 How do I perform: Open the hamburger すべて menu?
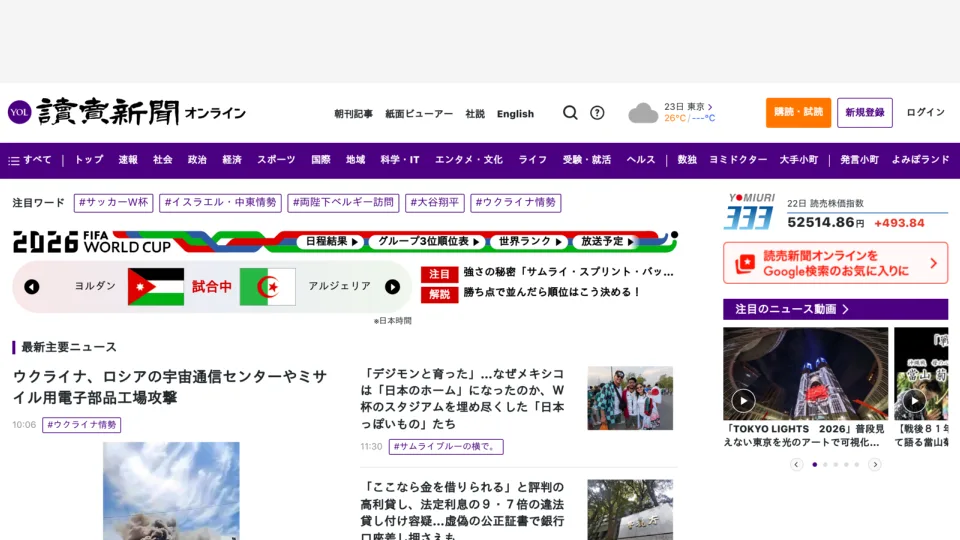[x=29, y=160]
